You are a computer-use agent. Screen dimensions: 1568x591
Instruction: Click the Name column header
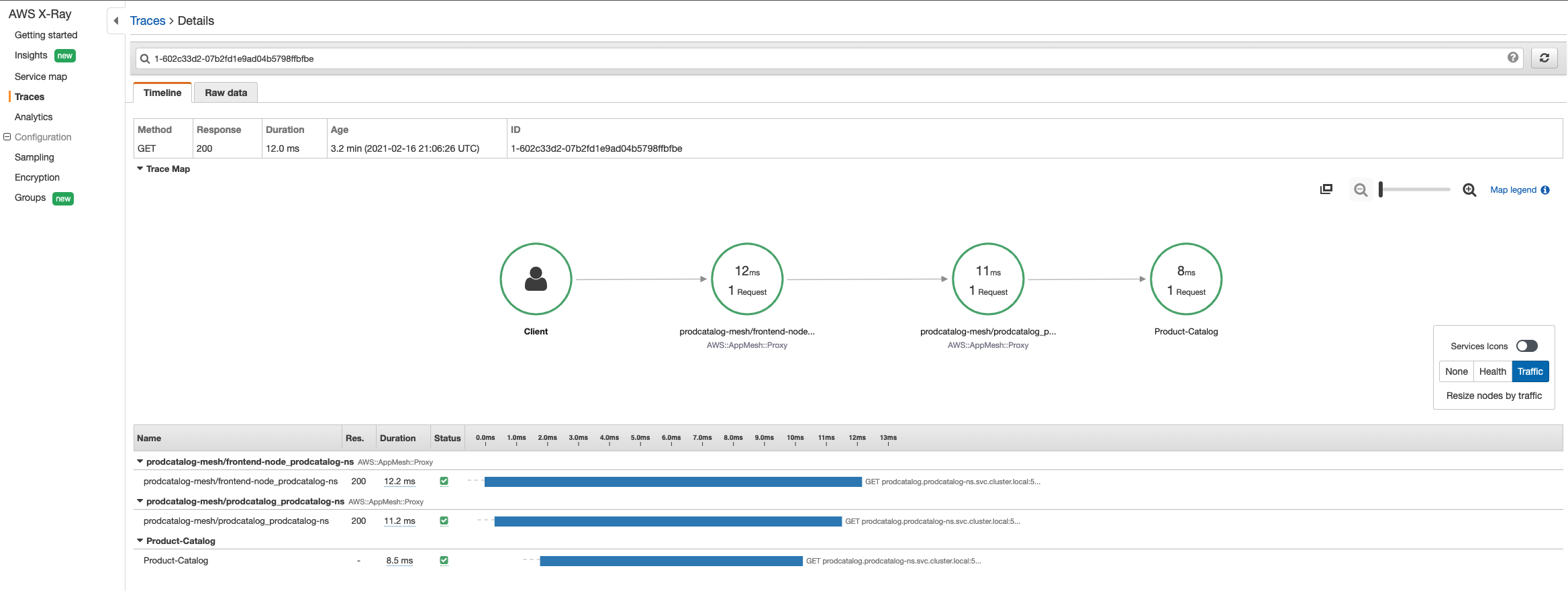pos(149,438)
